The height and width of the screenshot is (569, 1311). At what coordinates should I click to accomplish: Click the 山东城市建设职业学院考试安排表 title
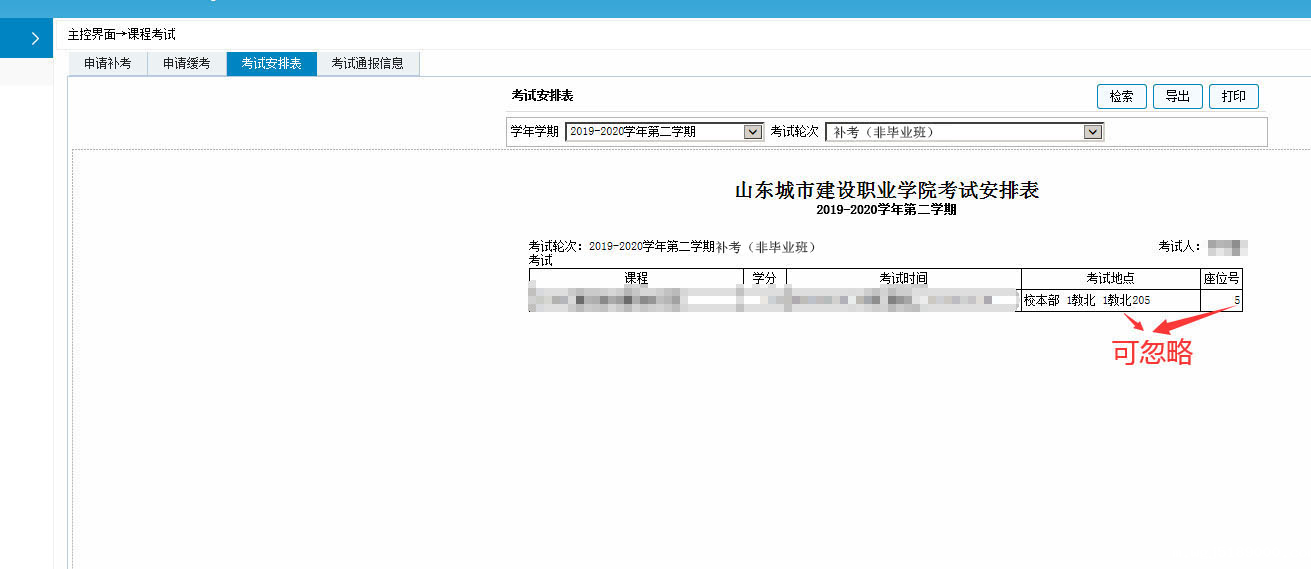(x=886, y=190)
